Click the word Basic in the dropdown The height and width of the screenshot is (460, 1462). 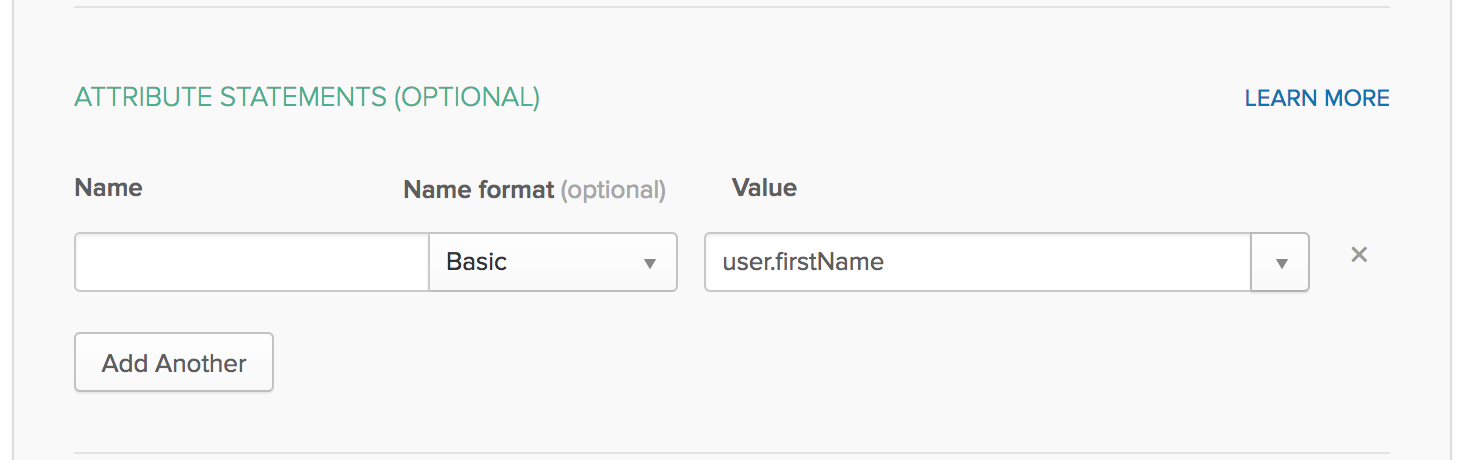coord(476,262)
